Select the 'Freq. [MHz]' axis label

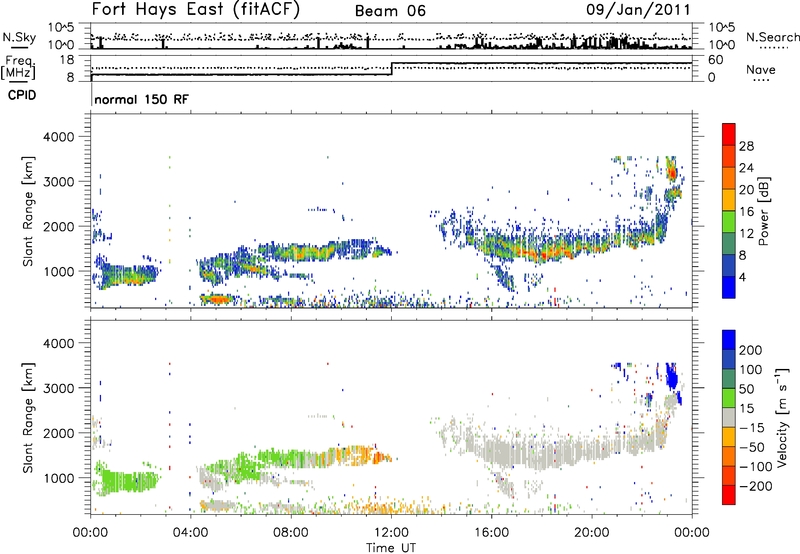[x=18, y=68]
